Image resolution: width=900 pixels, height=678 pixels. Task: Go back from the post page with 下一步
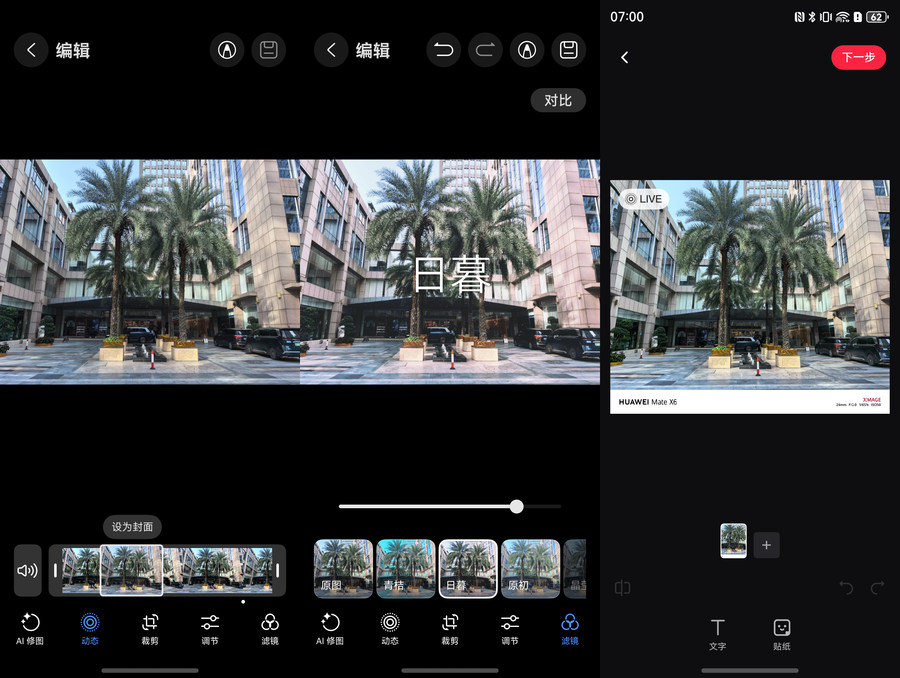pyautogui.click(x=625, y=58)
